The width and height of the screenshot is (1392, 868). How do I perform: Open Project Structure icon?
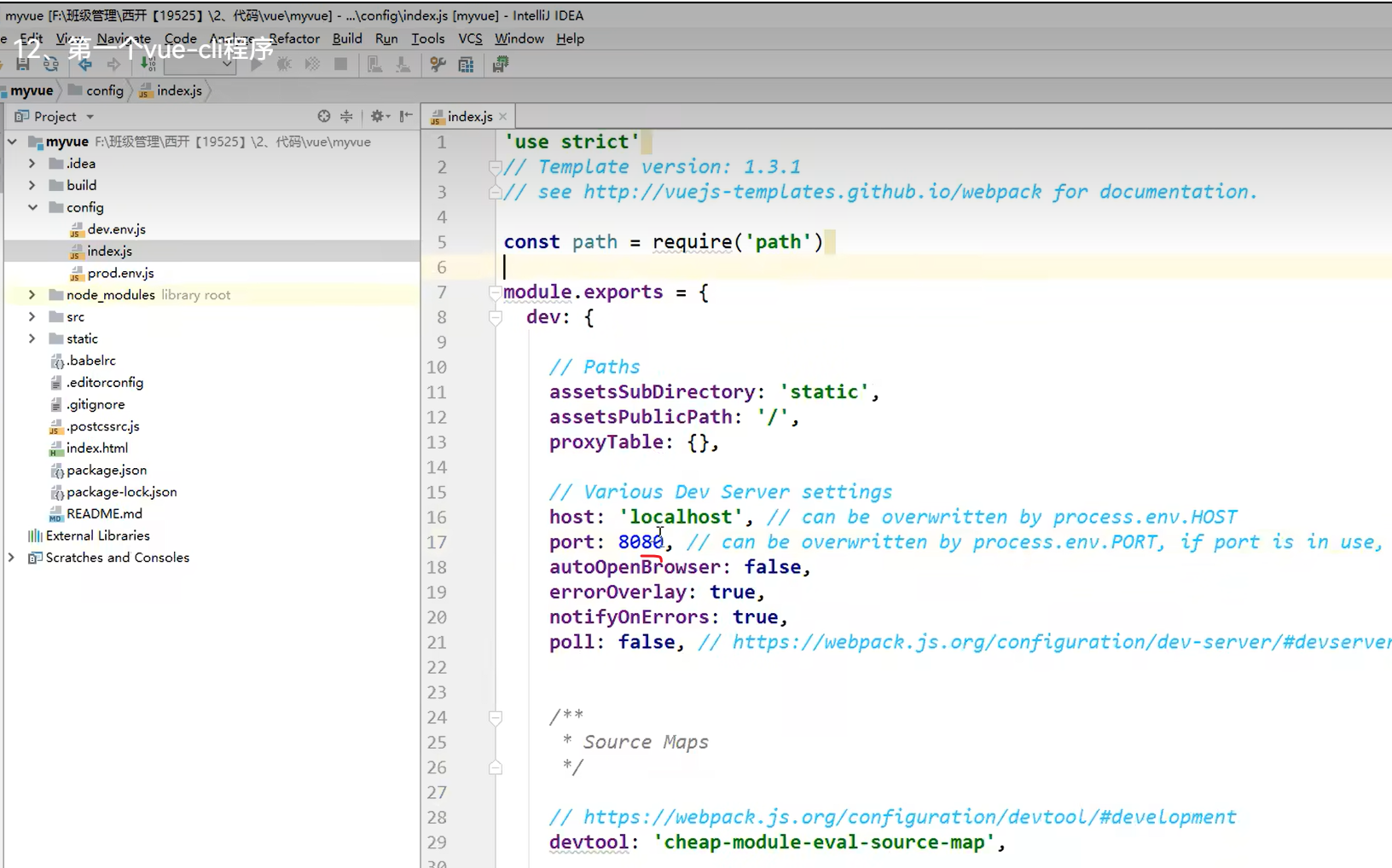pos(466,64)
